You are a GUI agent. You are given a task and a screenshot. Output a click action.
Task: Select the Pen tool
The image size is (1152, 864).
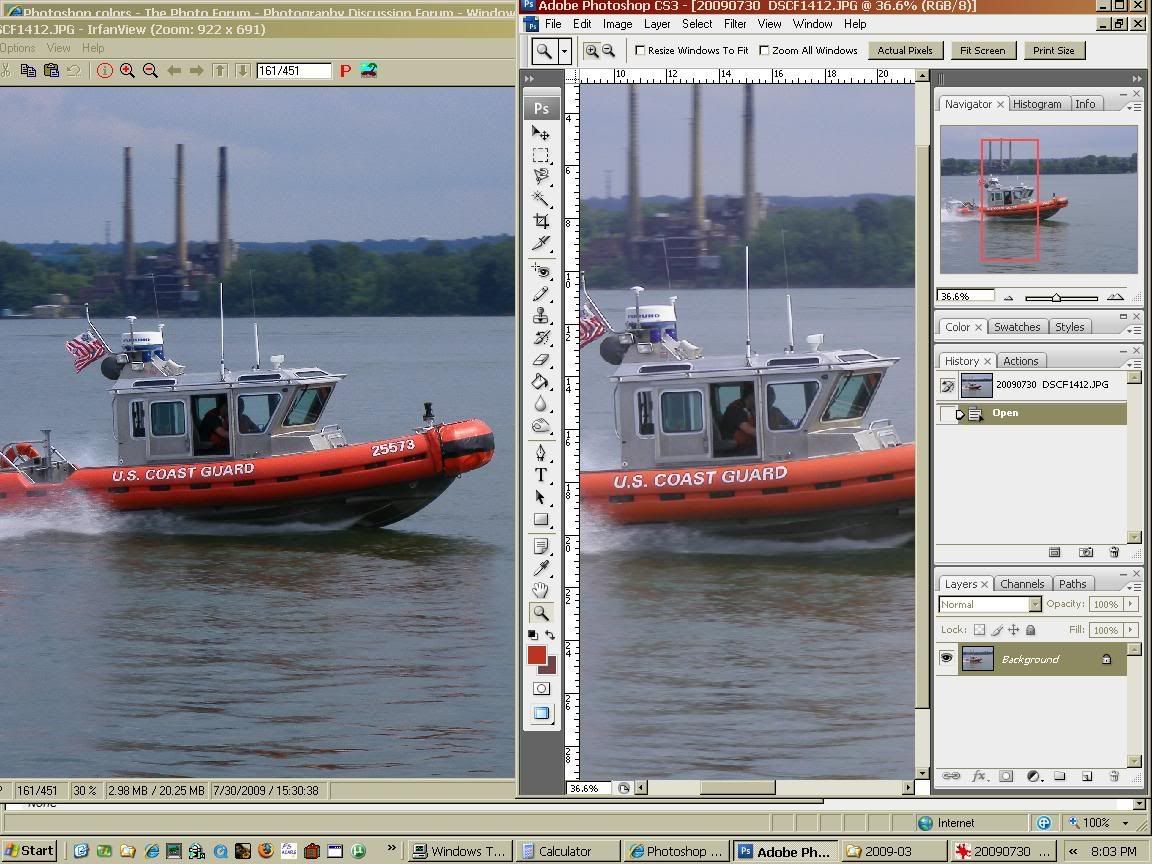tap(541, 453)
